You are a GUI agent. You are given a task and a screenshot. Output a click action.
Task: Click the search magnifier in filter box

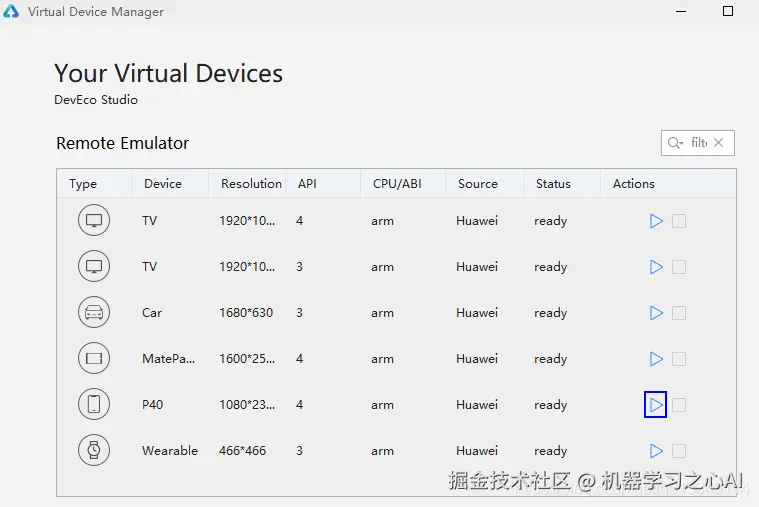tap(675, 143)
